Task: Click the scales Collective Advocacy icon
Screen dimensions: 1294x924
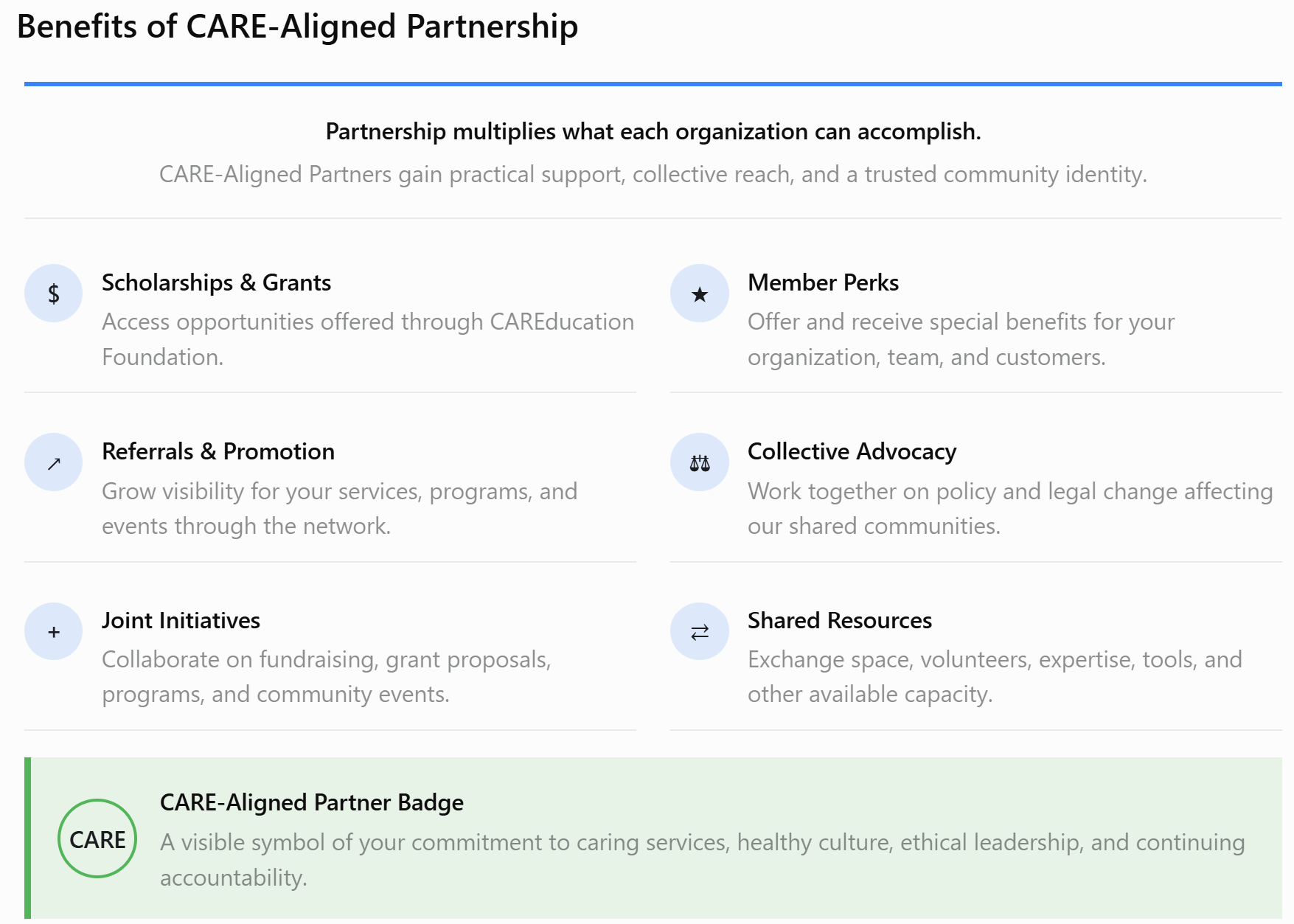Action: pos(700,462)
